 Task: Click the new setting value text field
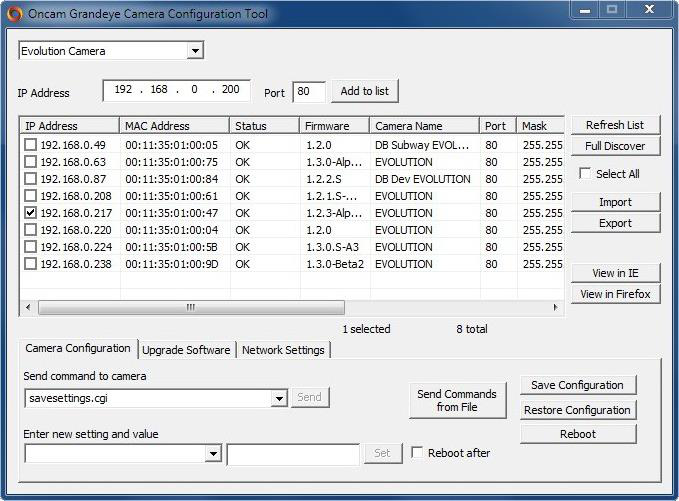[x=293, y=454]
